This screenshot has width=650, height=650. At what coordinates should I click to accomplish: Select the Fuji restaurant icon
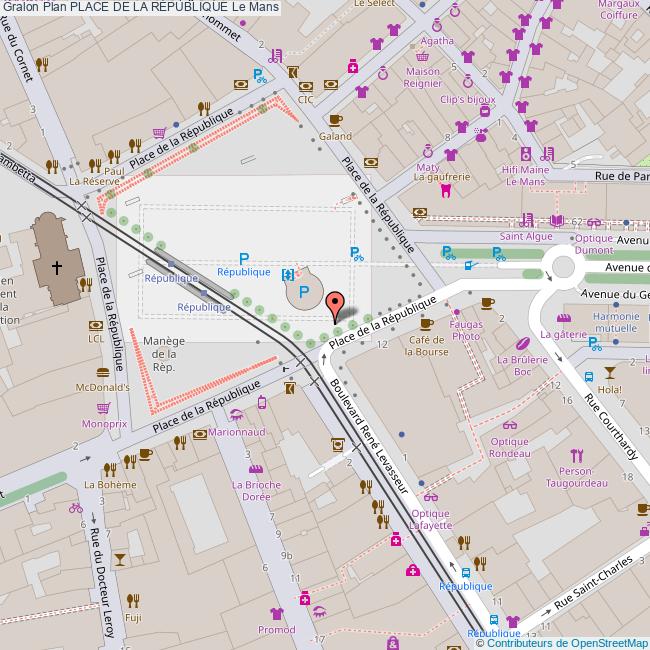(x=132, y=600)
